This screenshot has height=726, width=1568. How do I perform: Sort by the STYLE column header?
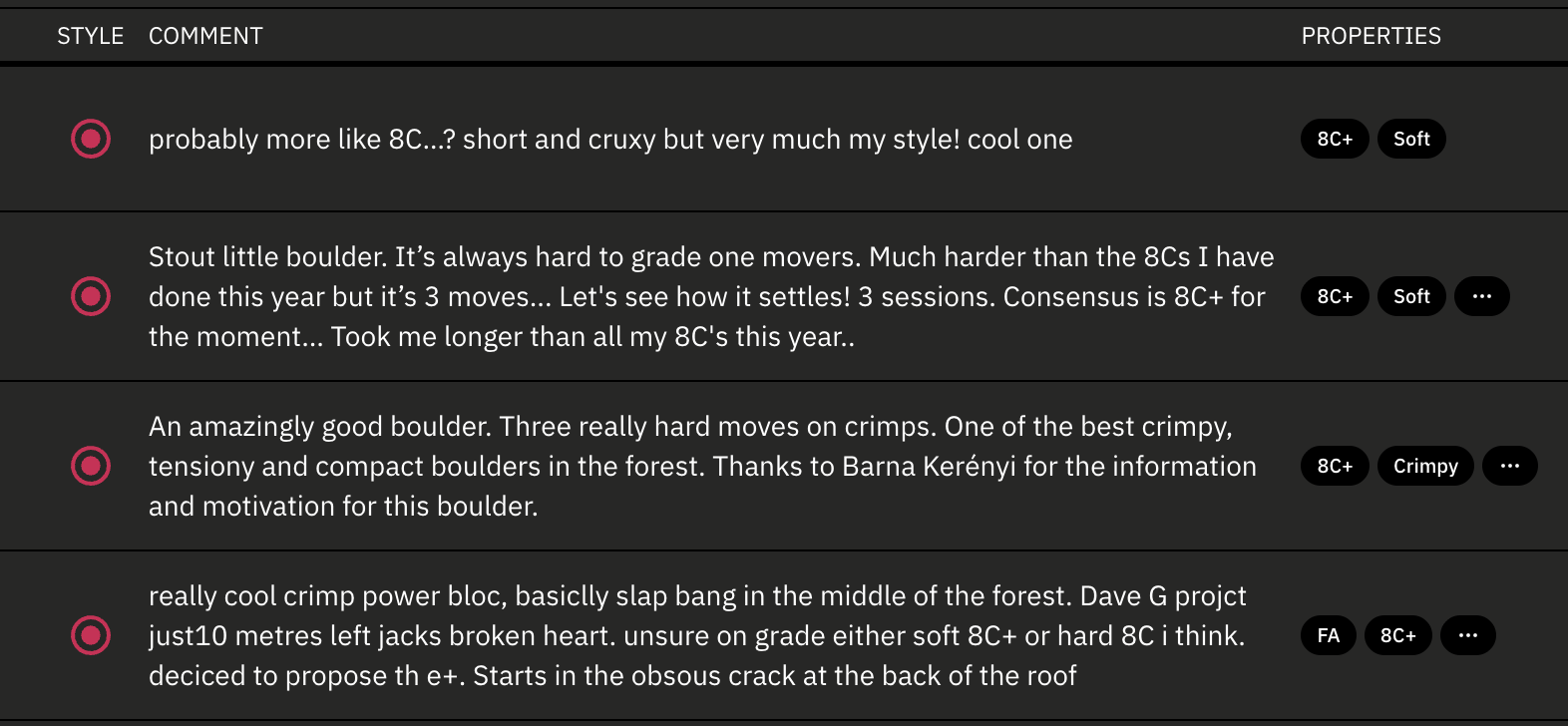(90, 36)
